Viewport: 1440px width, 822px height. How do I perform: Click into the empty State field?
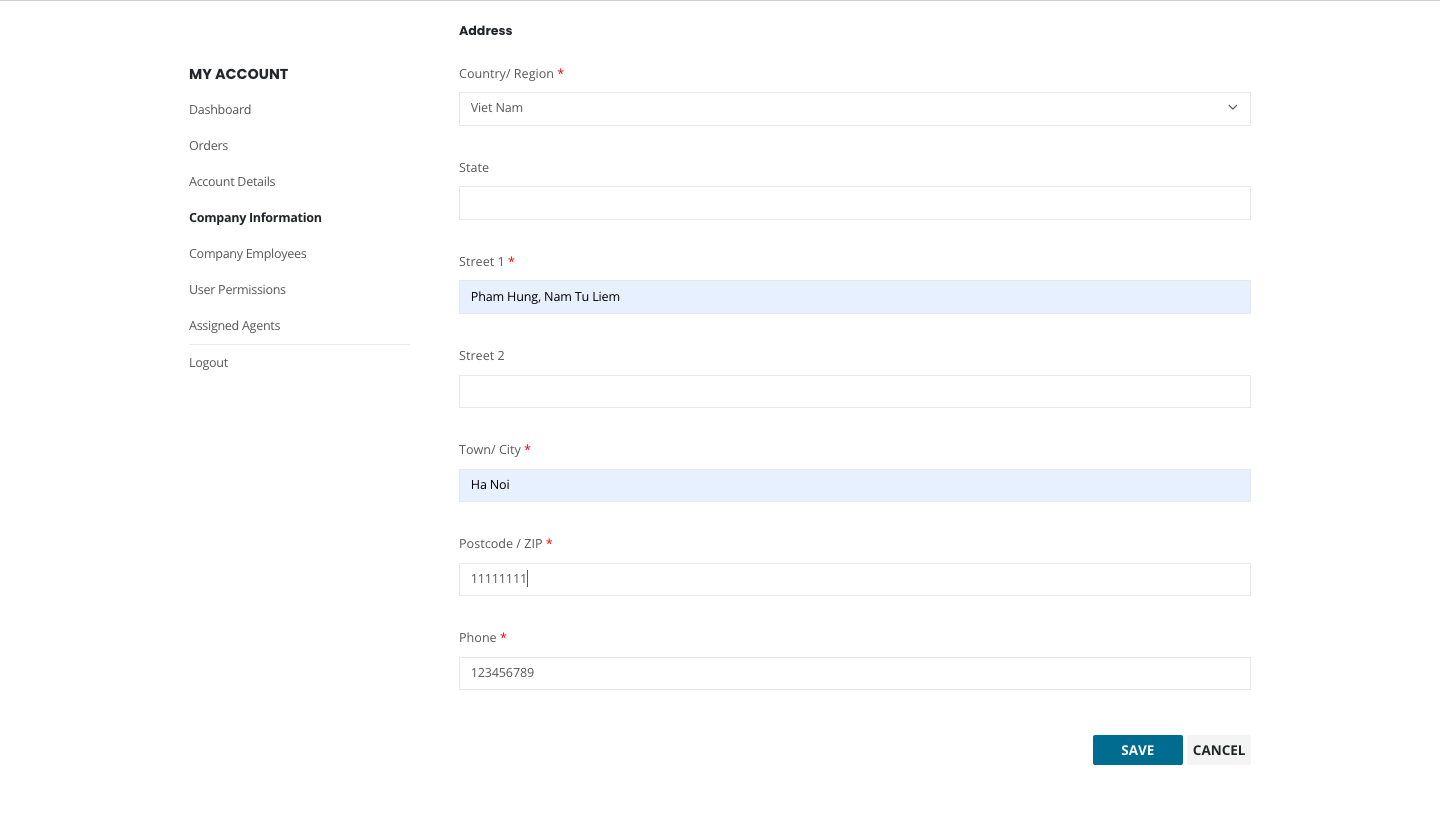(x=854, y=203)
